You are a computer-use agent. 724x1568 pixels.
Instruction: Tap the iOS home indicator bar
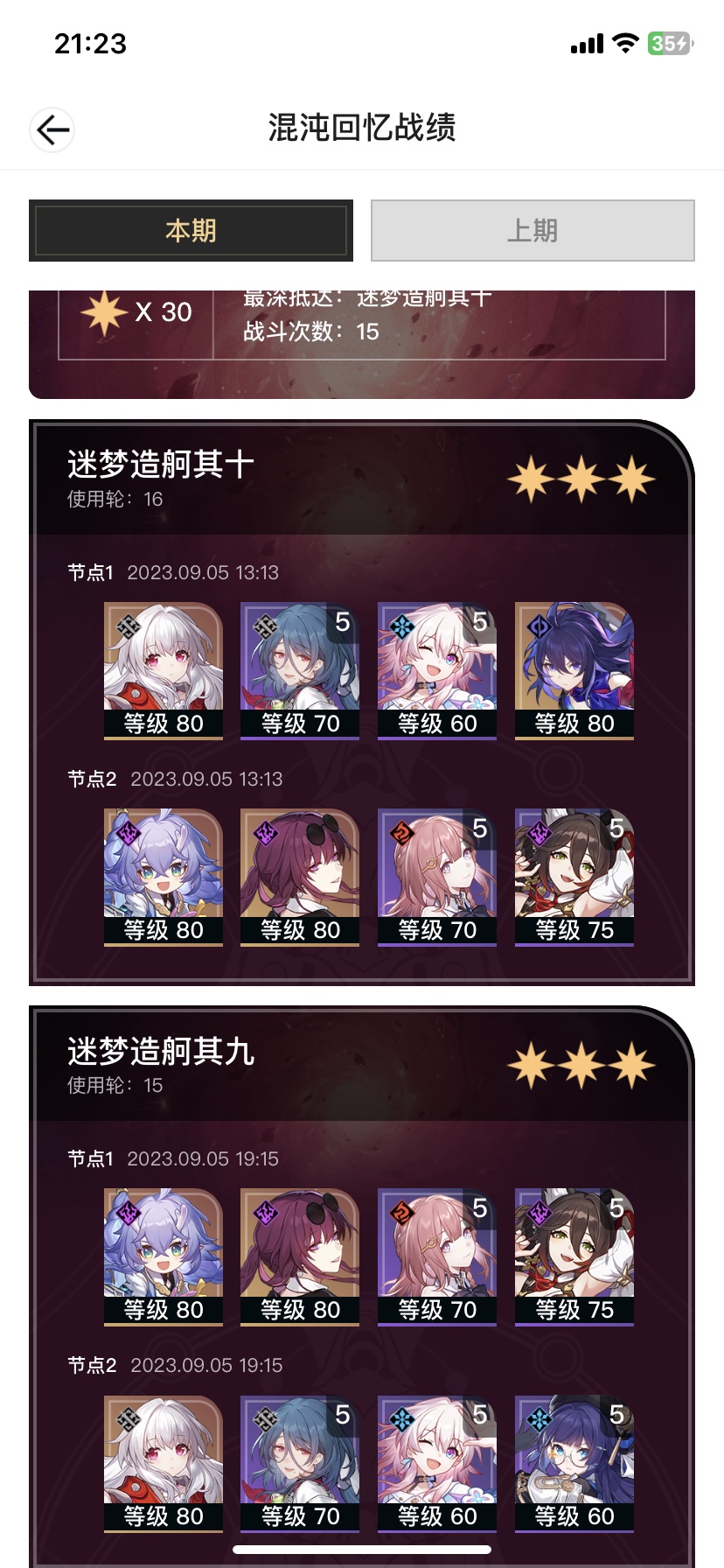[362, 1550]
